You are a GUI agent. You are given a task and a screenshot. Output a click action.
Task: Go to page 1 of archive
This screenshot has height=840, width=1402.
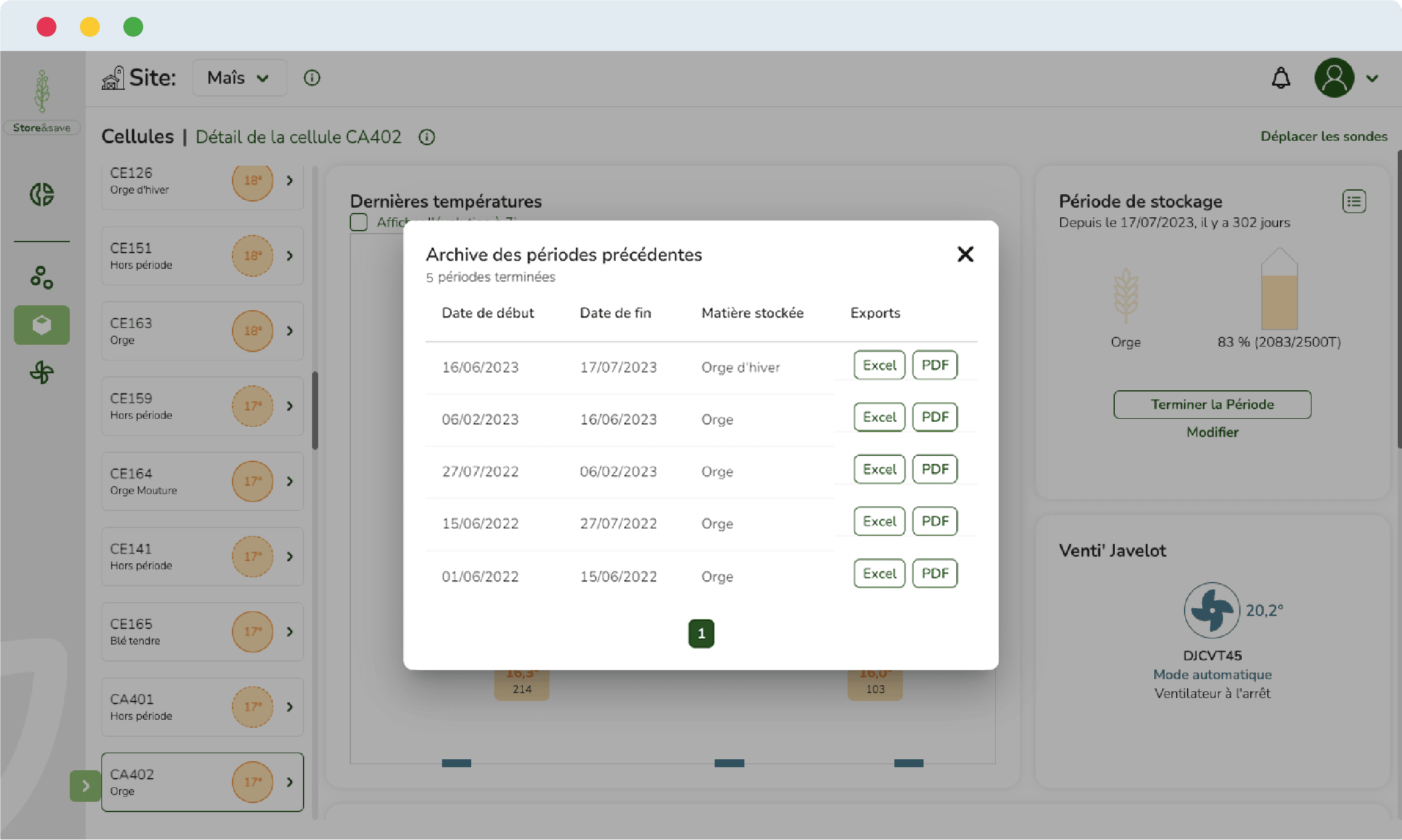701,634
